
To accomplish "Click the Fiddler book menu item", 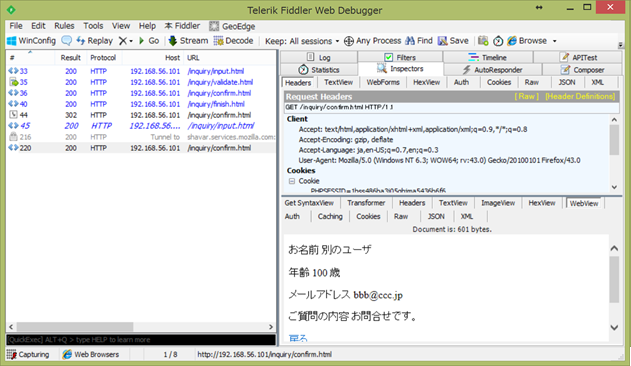I will tap(182, 26).
